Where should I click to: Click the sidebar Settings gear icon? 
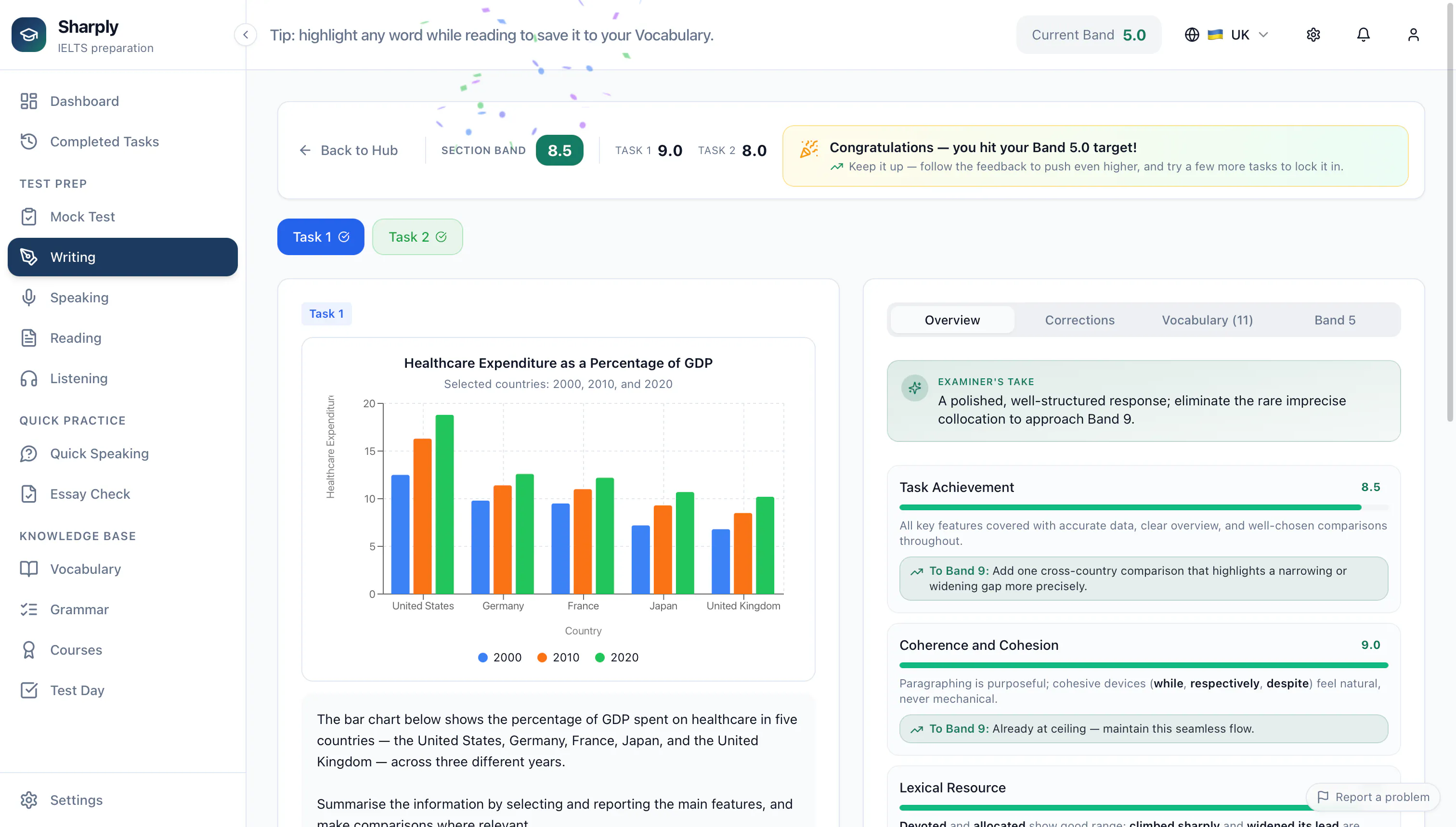pyautogui.click(x=28, y=800)
